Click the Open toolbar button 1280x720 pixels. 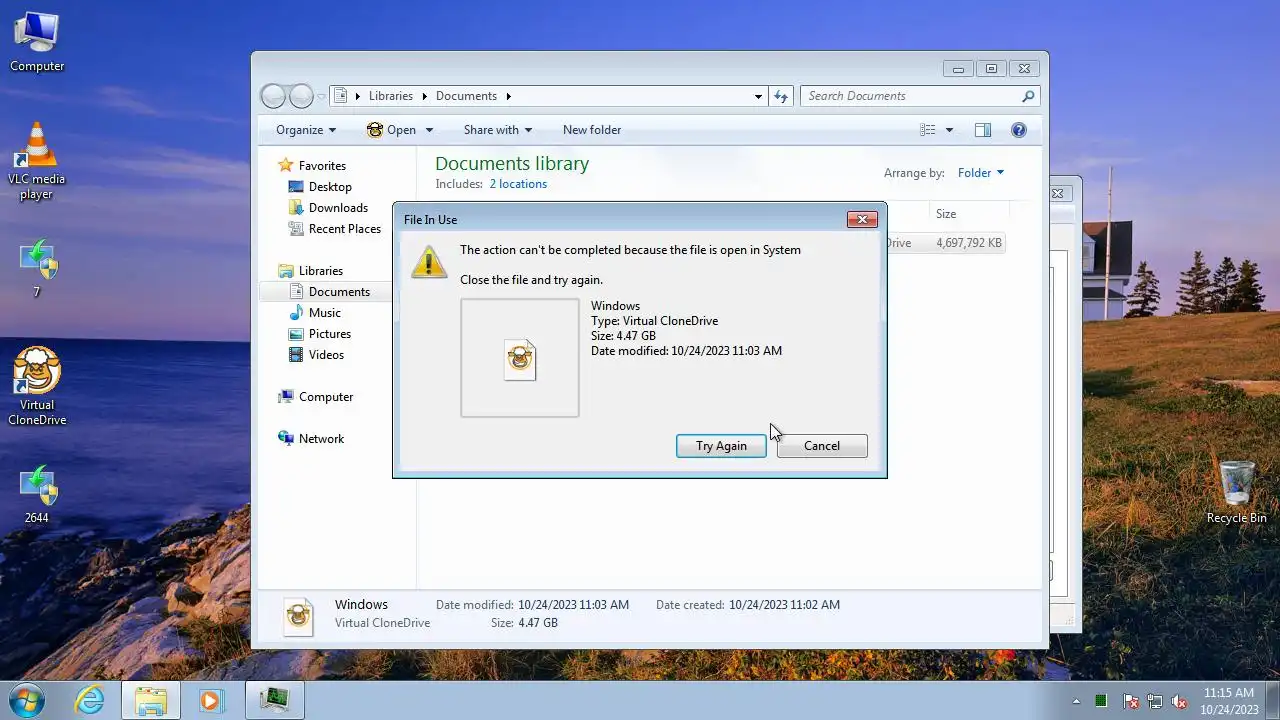click(391, 130)
